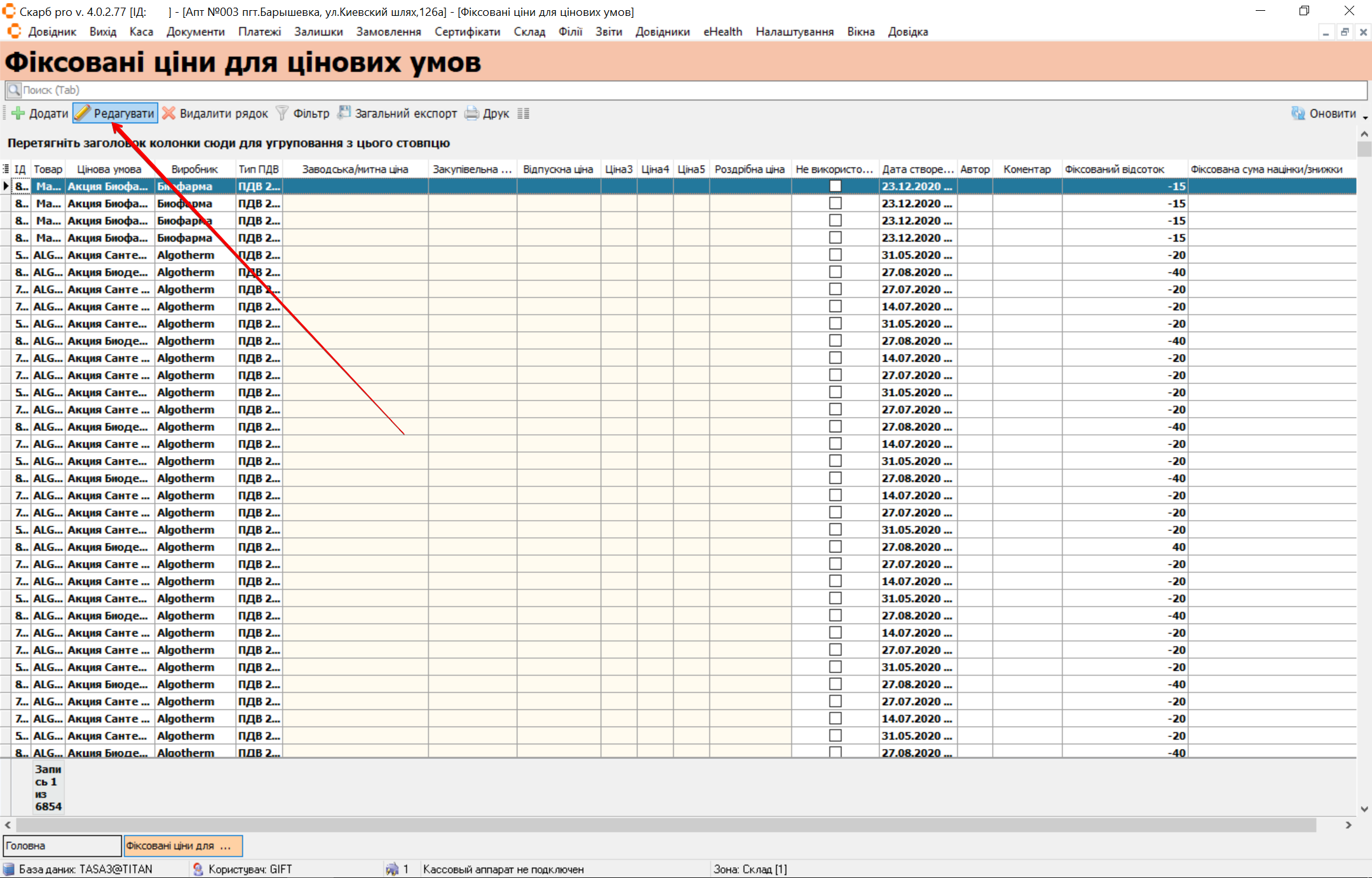1372x878 pixels.
Task: Open the Фільтр funnel tool
Action: coord(282,113)
